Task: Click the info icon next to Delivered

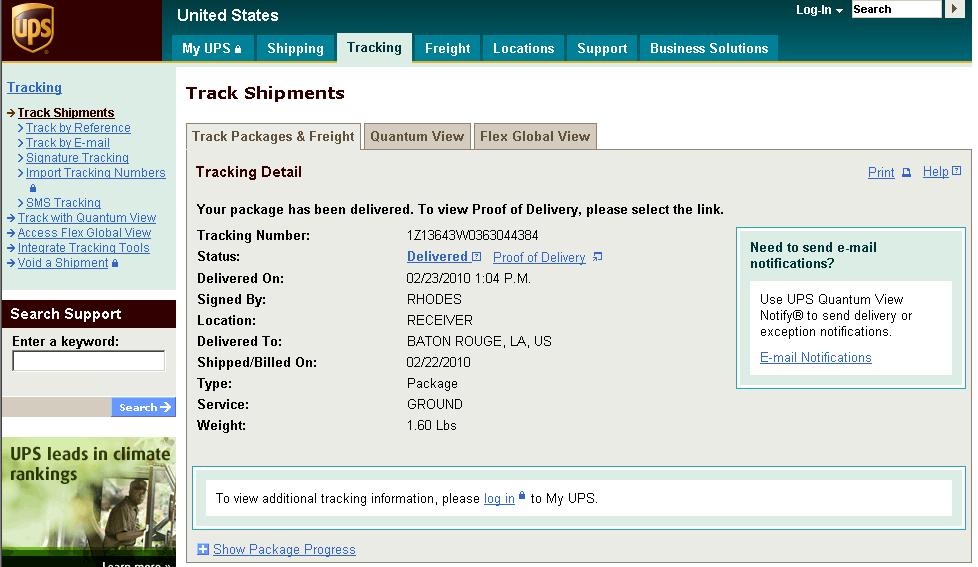Action: pos(477,256)
